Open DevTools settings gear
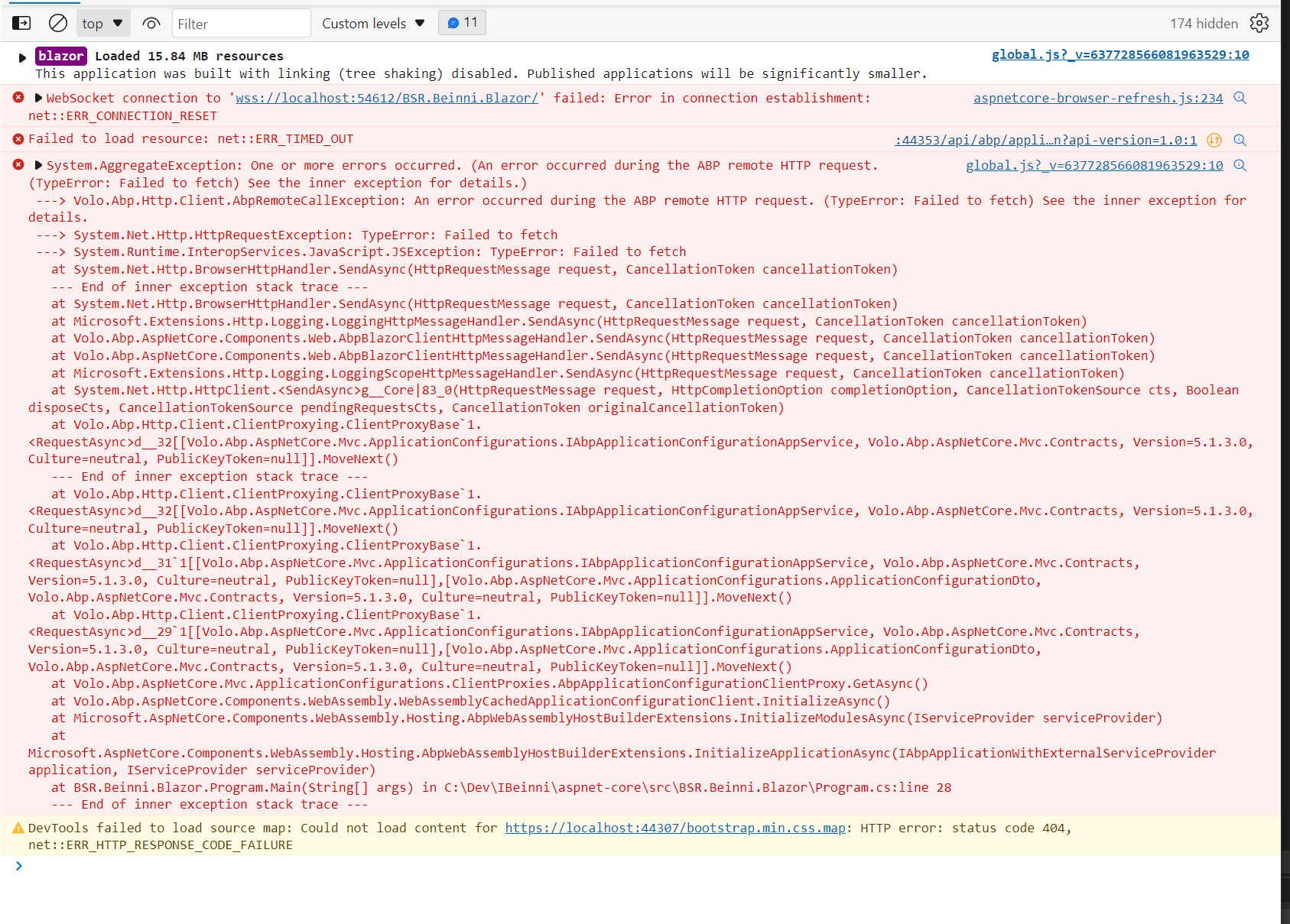Screen dimensions: 1290x924 pos(1259,23)
